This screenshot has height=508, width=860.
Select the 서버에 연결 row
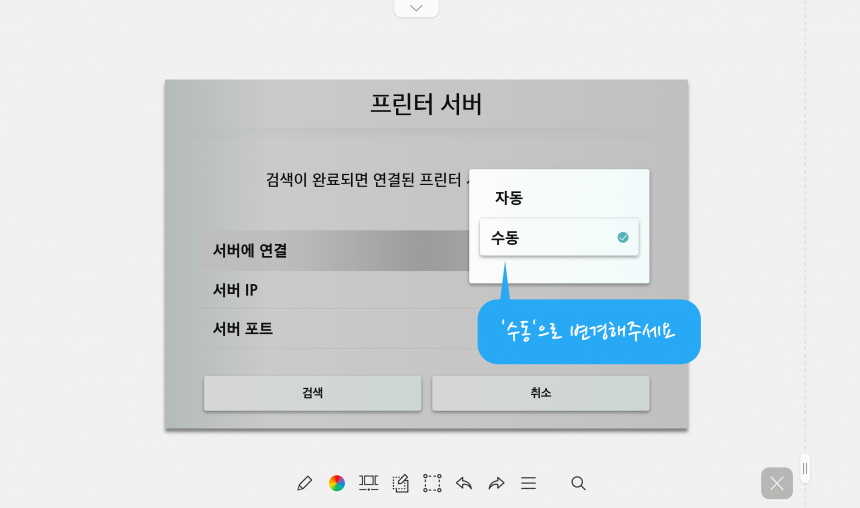[x=335, y=251]
